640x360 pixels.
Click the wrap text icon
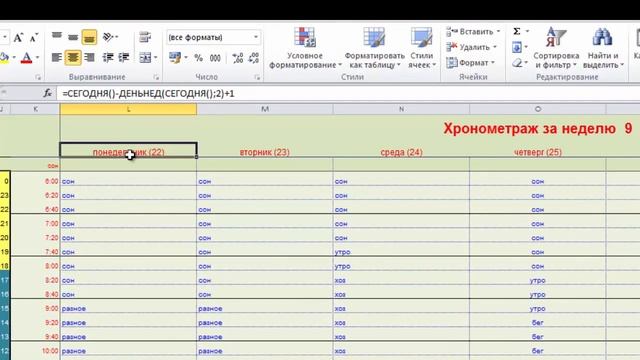click(145, 37)
